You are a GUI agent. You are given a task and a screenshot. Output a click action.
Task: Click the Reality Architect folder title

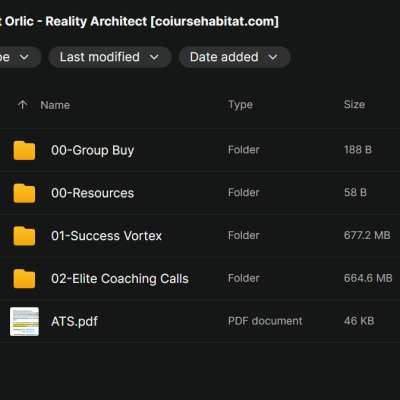139,22
